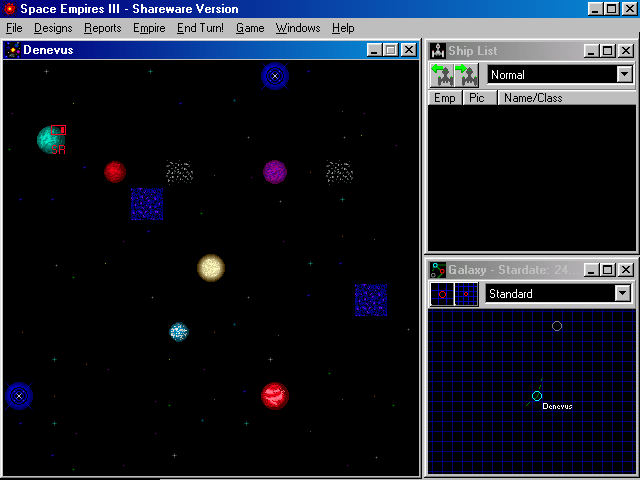Image resolution: width=640 pixels, height=480 pixels.
Task: Select the Denevus system on galaxy map
Action: (x=537, y=396)
